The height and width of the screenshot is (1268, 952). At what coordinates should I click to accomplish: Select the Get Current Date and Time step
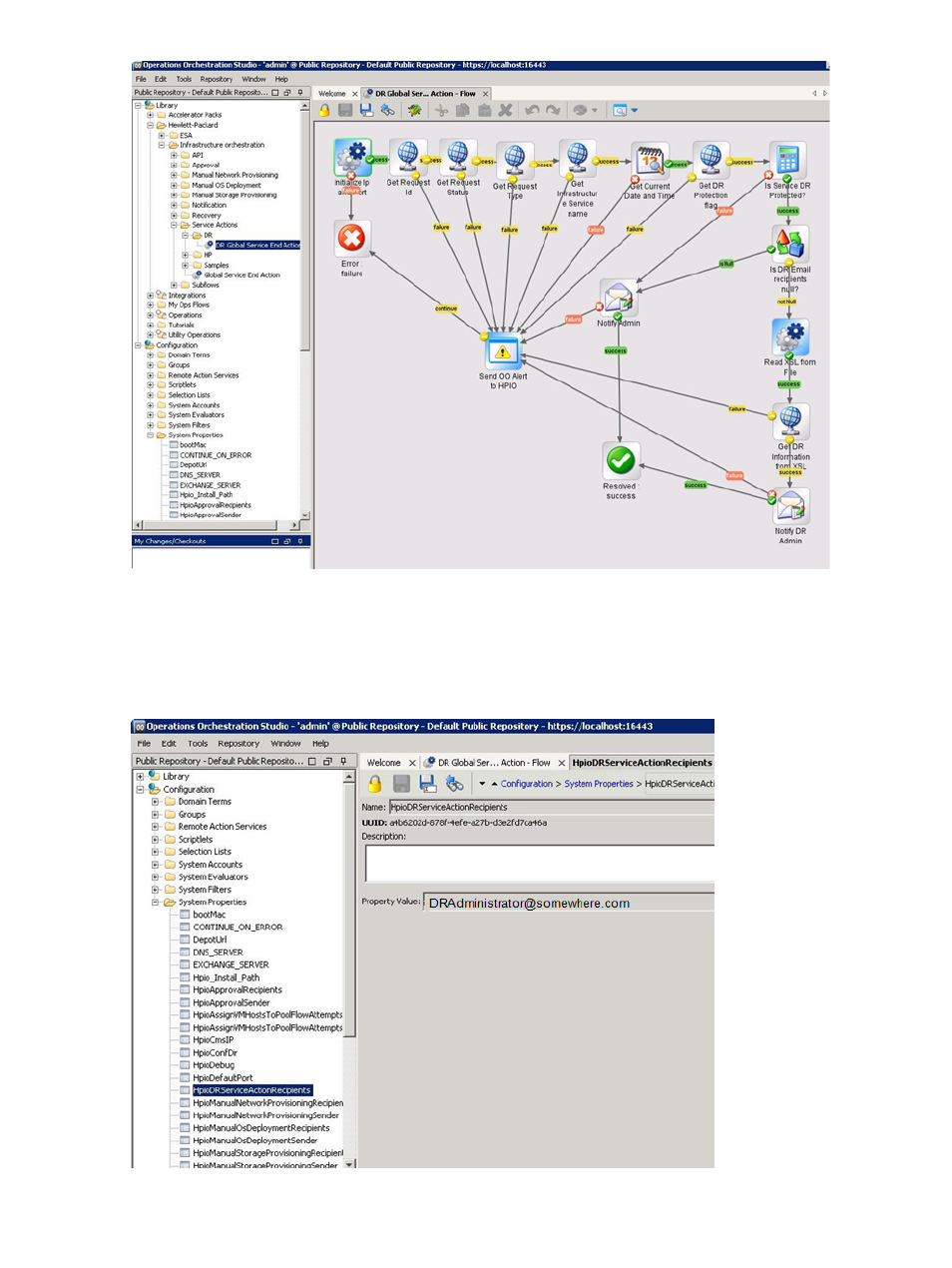coord(651,161)
